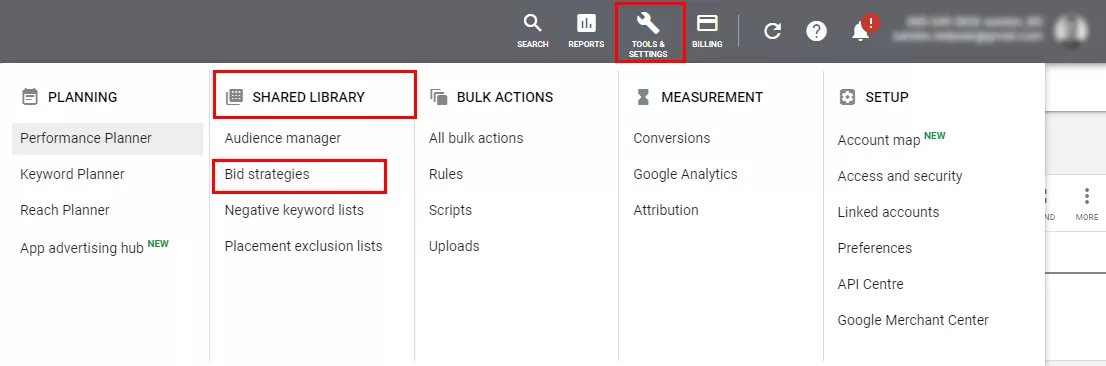Click the SETUP heading text
Image resolution: width=1106 pixels, height=366 pixels.
pyautogui.click(x=887, y=97)
